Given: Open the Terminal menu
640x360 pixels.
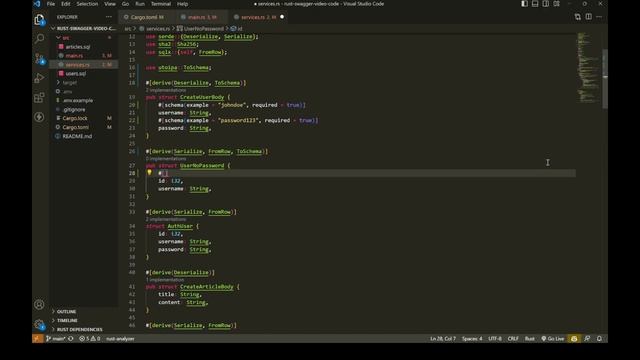Looking at the screenshot, I should click(161, 4).
